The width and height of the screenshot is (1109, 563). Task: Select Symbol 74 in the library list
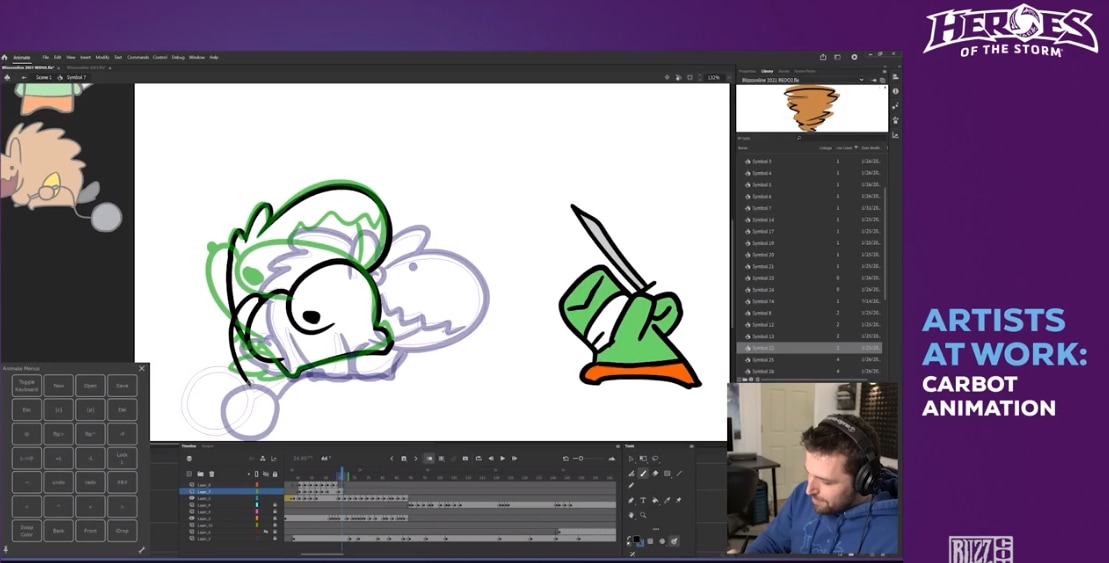810,301
